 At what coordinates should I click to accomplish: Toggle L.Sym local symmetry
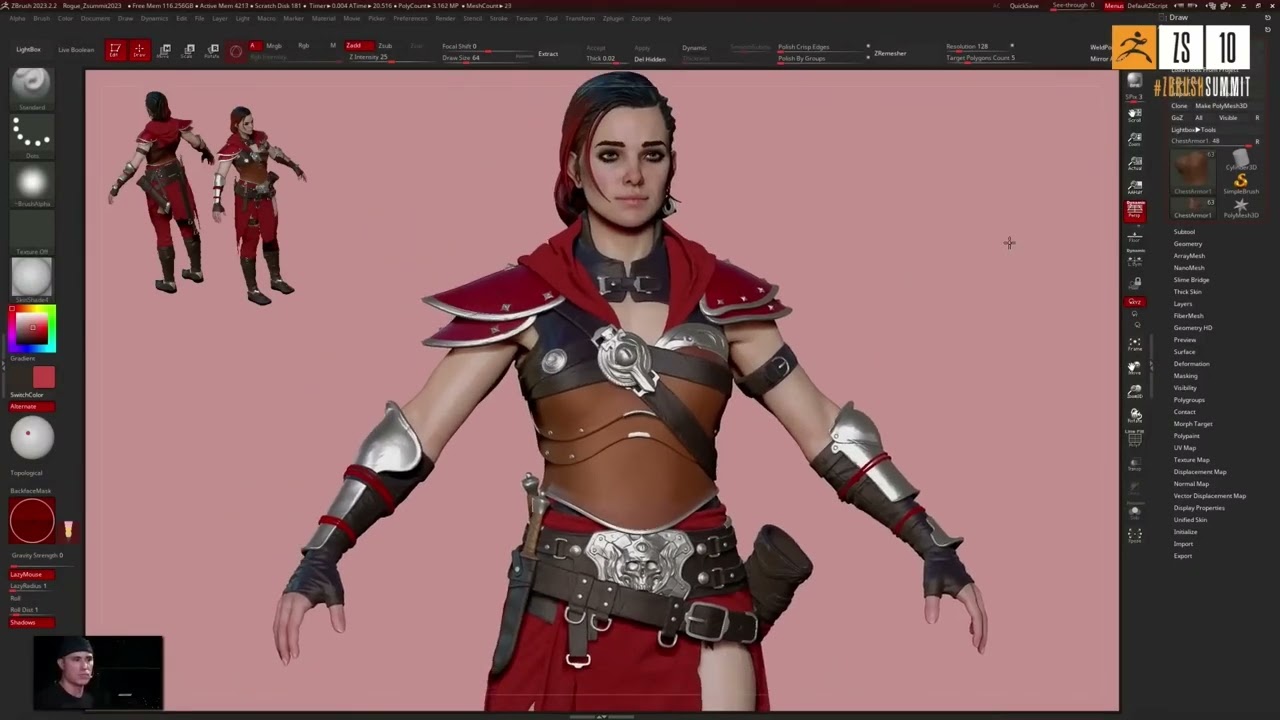point(1134,260)
